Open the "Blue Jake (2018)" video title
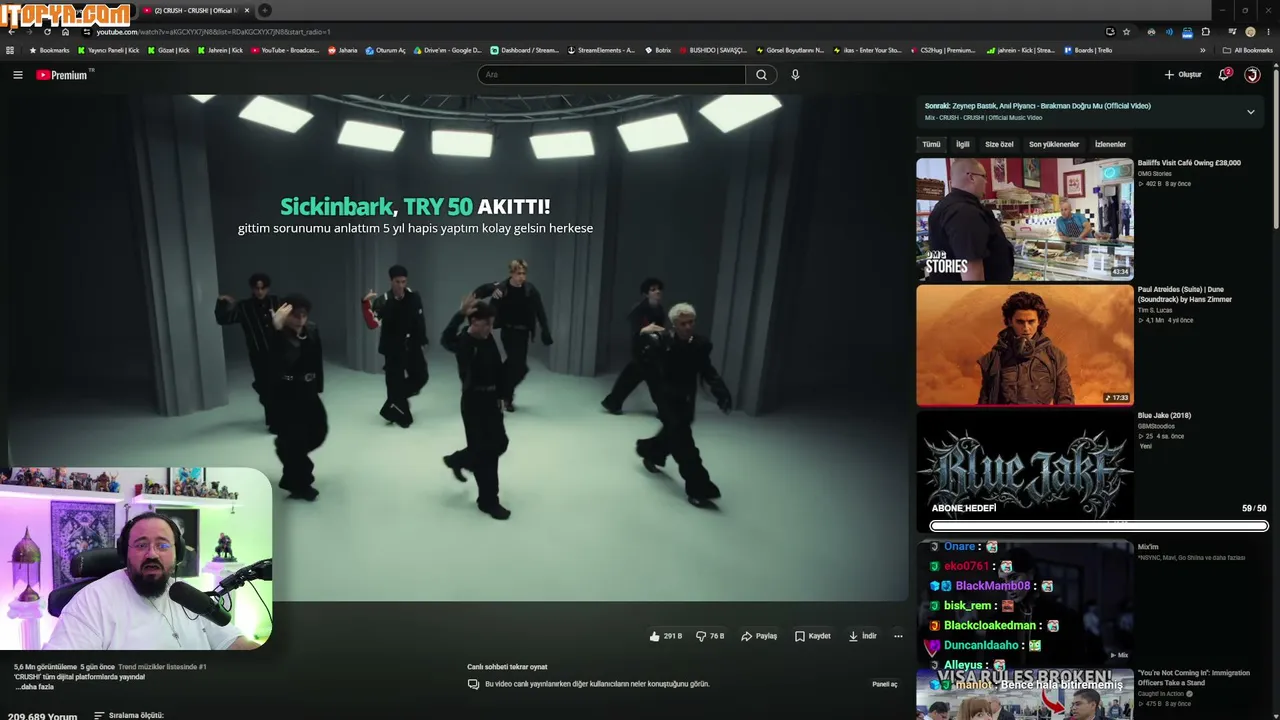This screenshot has width=1280, height=720. (x=1164, y=415)
